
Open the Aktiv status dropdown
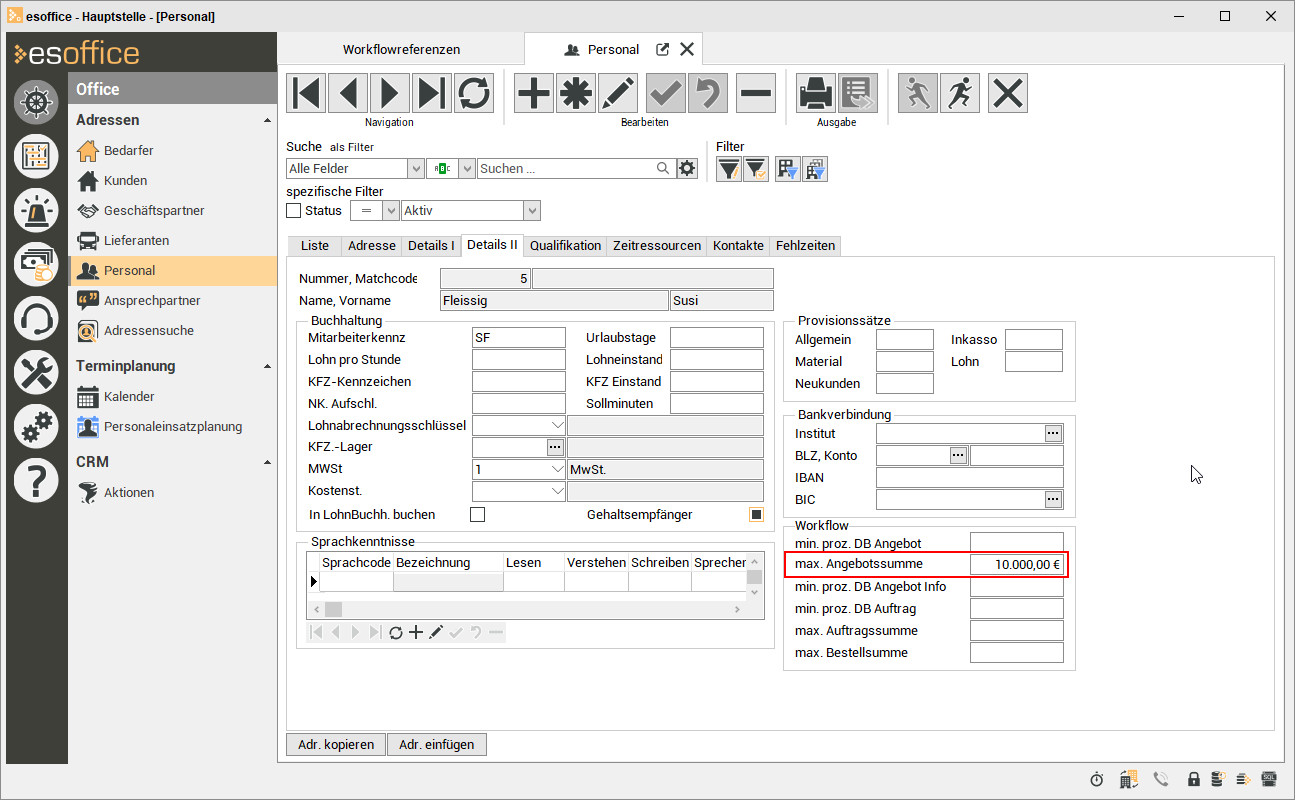pos(532,211)
